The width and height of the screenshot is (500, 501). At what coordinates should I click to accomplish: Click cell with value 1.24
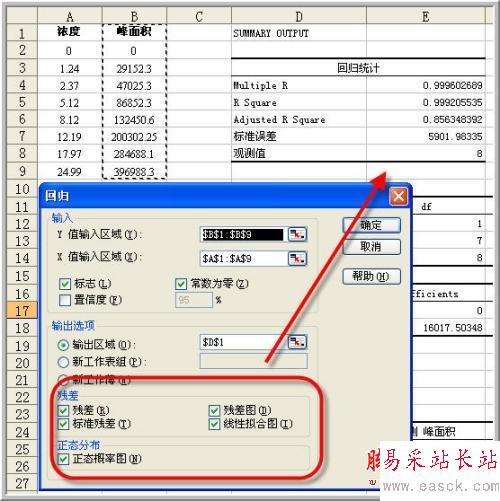click(x=70, y=68)
